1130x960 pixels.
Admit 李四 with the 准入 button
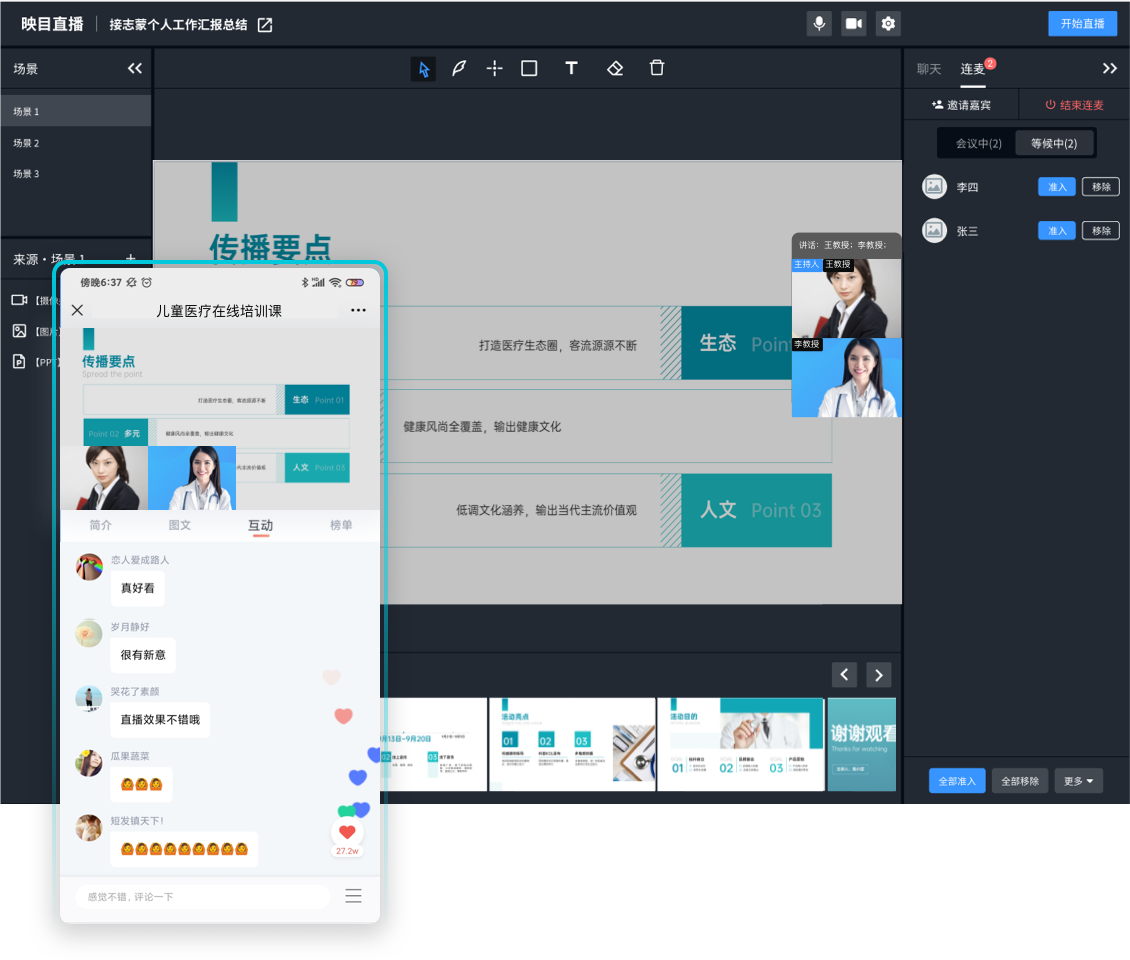1056,187
